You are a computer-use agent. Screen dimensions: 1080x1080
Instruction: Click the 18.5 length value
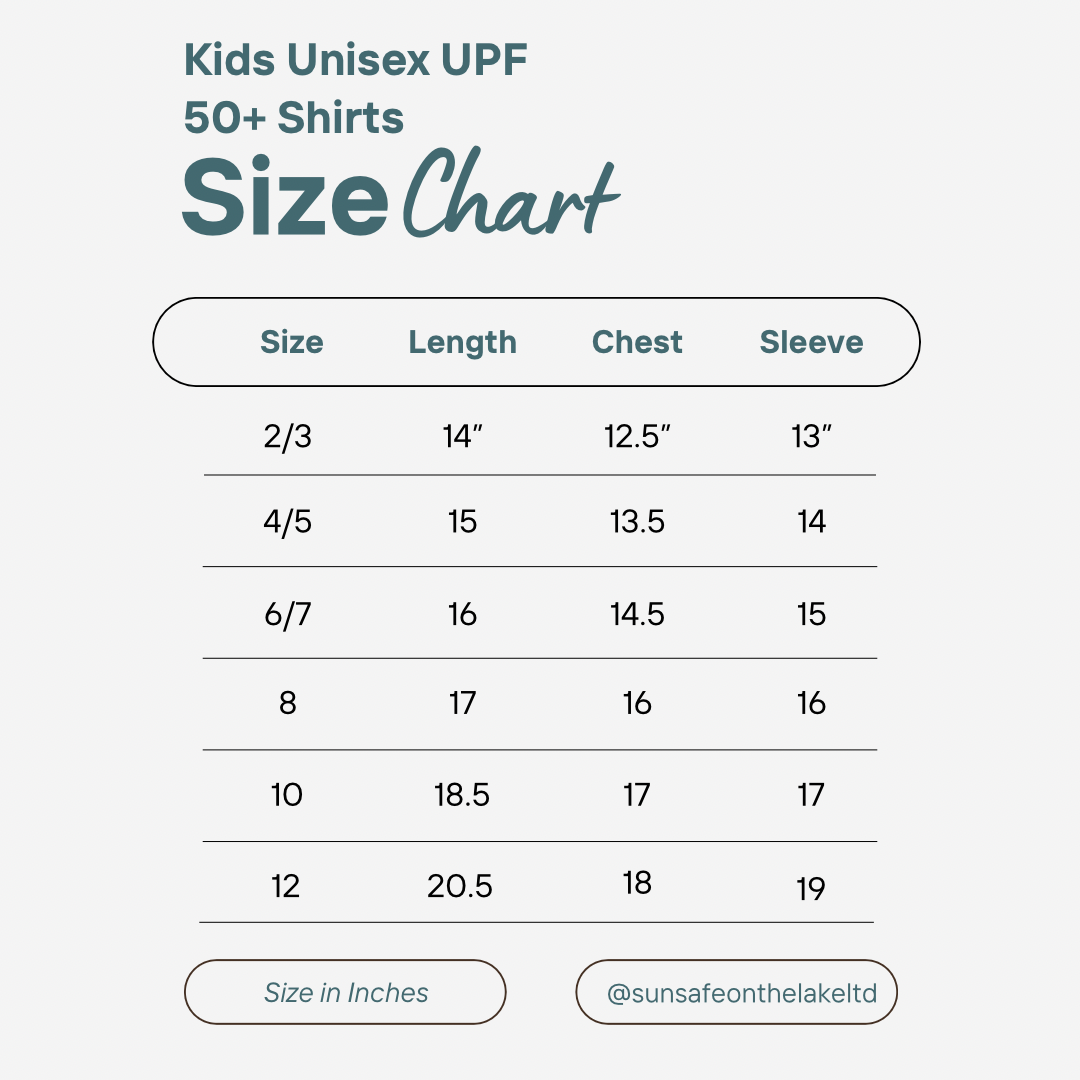pos(462,795)
